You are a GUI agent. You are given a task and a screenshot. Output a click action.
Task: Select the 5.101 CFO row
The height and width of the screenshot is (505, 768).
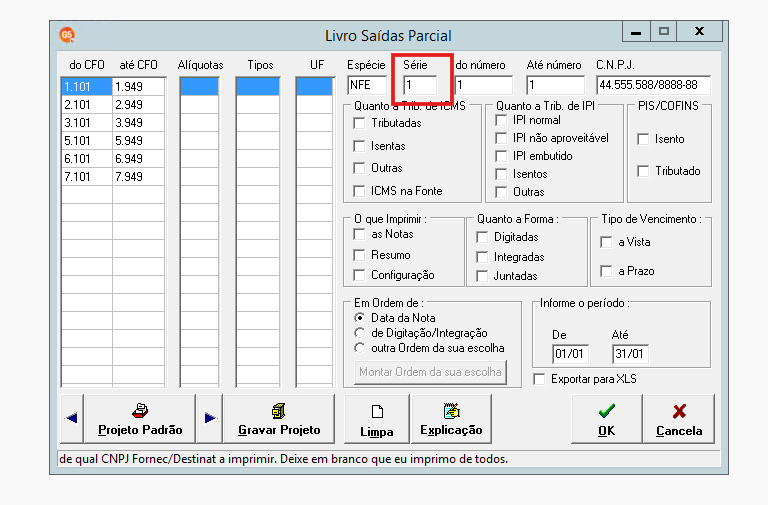pyautogui.click(x=113, y=141)
